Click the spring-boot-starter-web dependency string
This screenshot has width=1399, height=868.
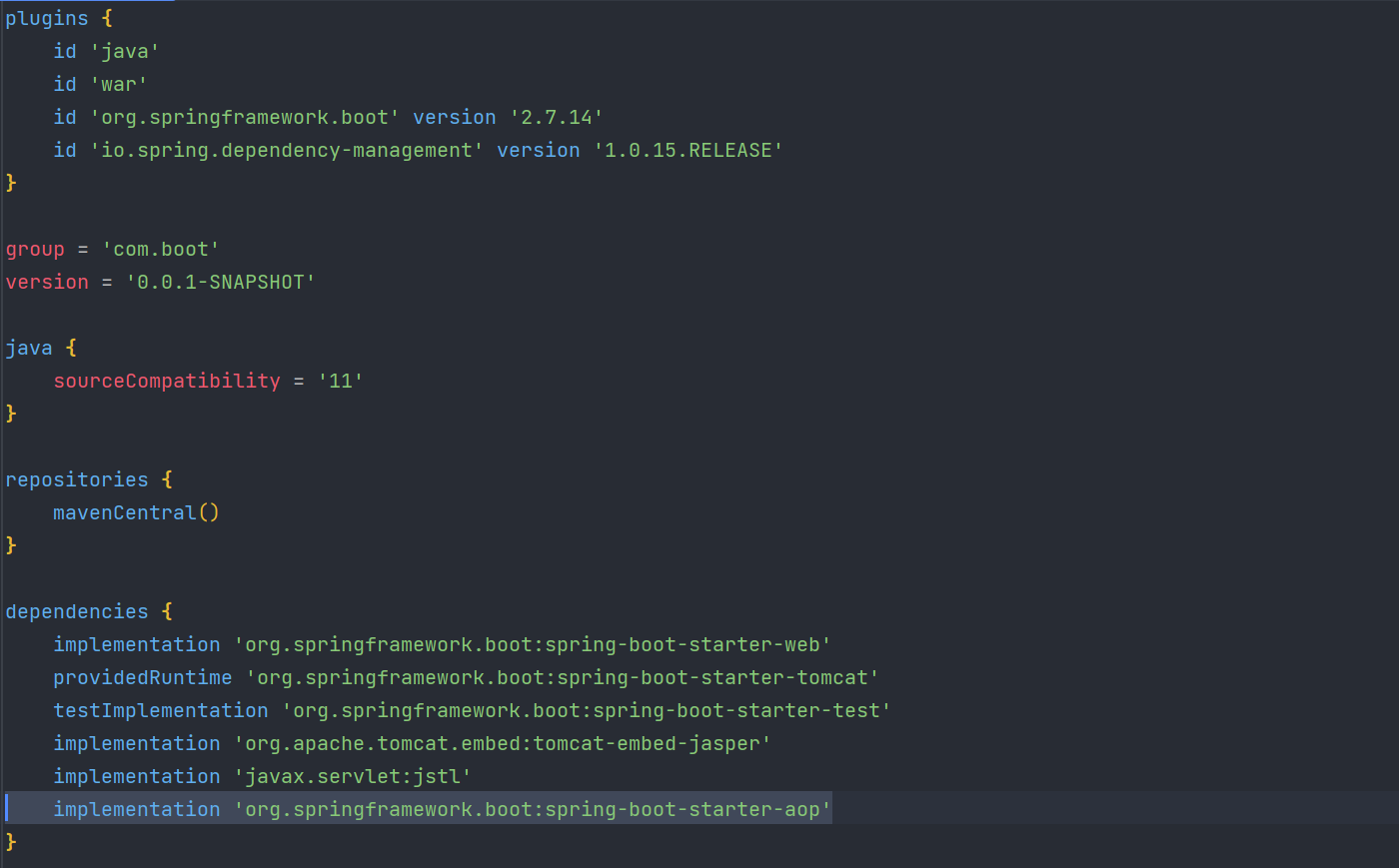(533, 644)
